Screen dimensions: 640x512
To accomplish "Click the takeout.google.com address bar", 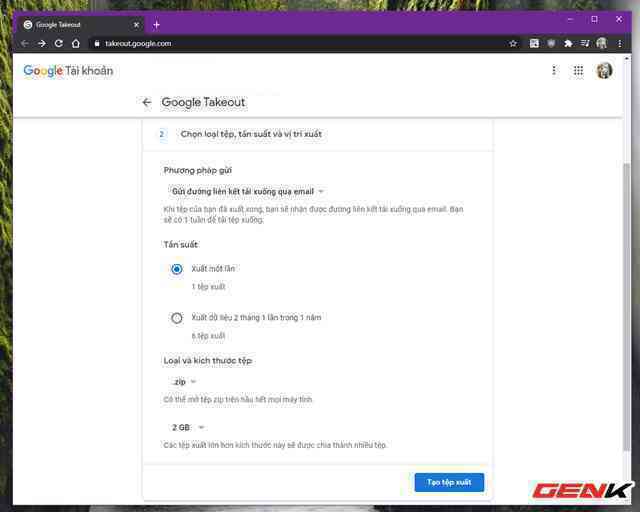I will tap(298, 43).
